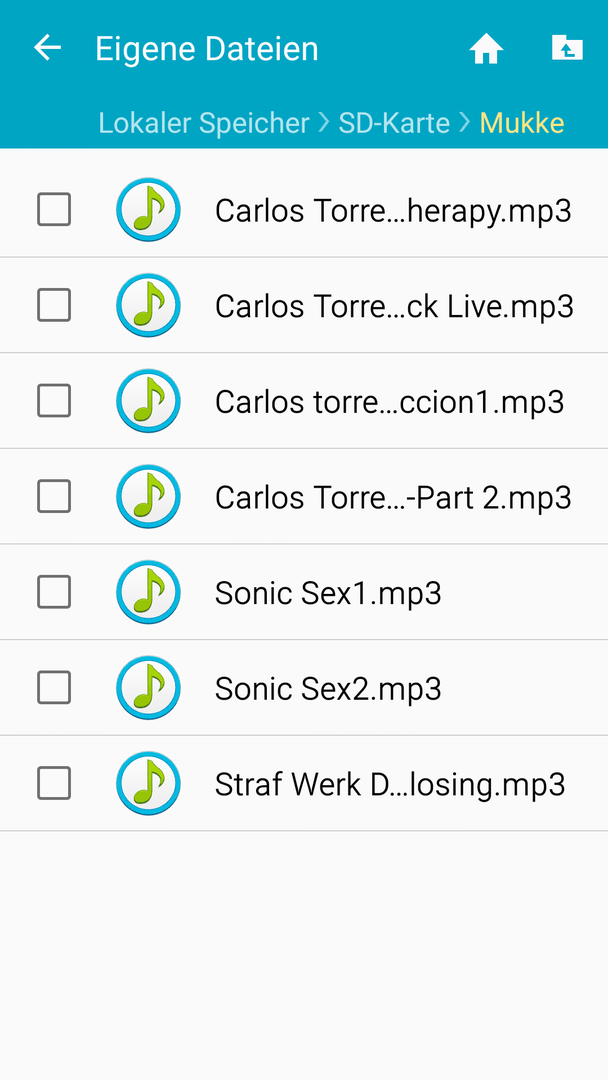
Task: Tap music icon of Sonic Sex2.mp3
Action: [148, 687]
